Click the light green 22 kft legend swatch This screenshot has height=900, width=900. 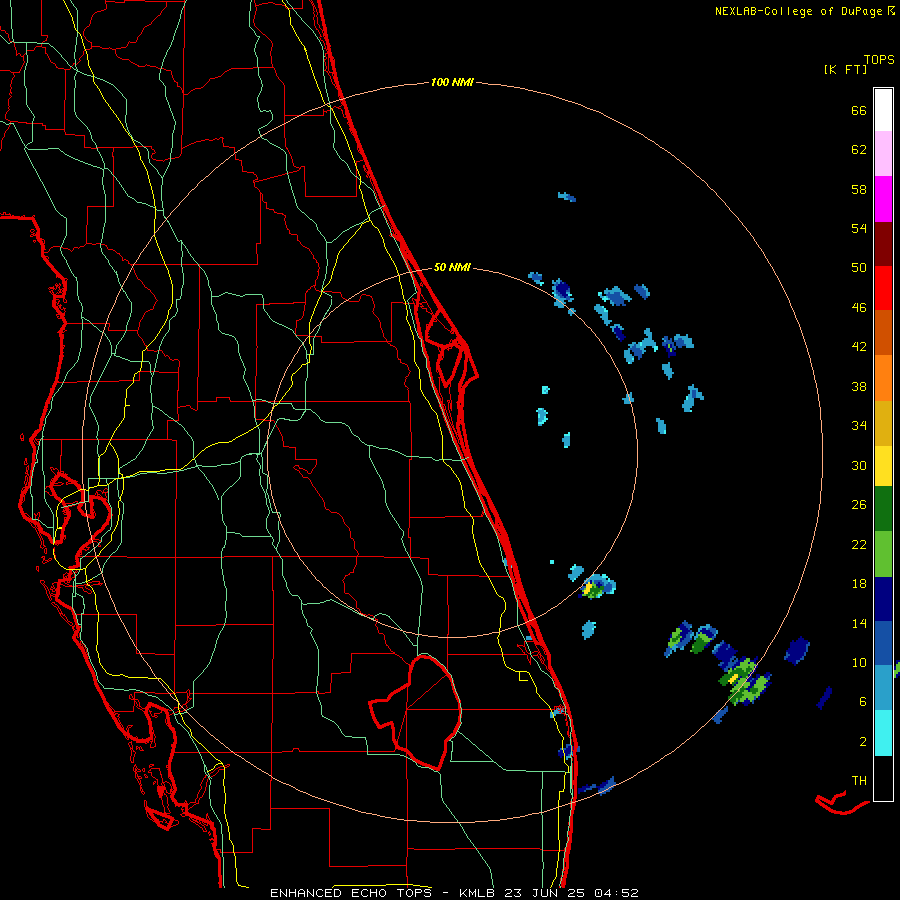tap(883, 554)
